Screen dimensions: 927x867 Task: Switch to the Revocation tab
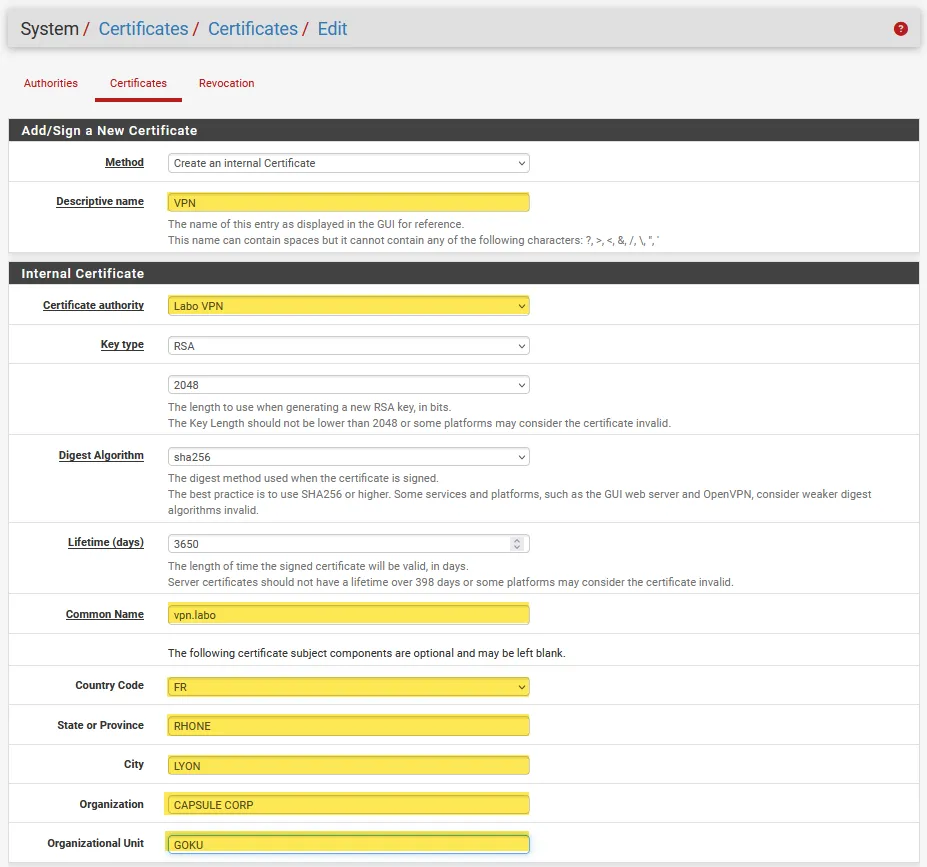[x=226, y=83]
